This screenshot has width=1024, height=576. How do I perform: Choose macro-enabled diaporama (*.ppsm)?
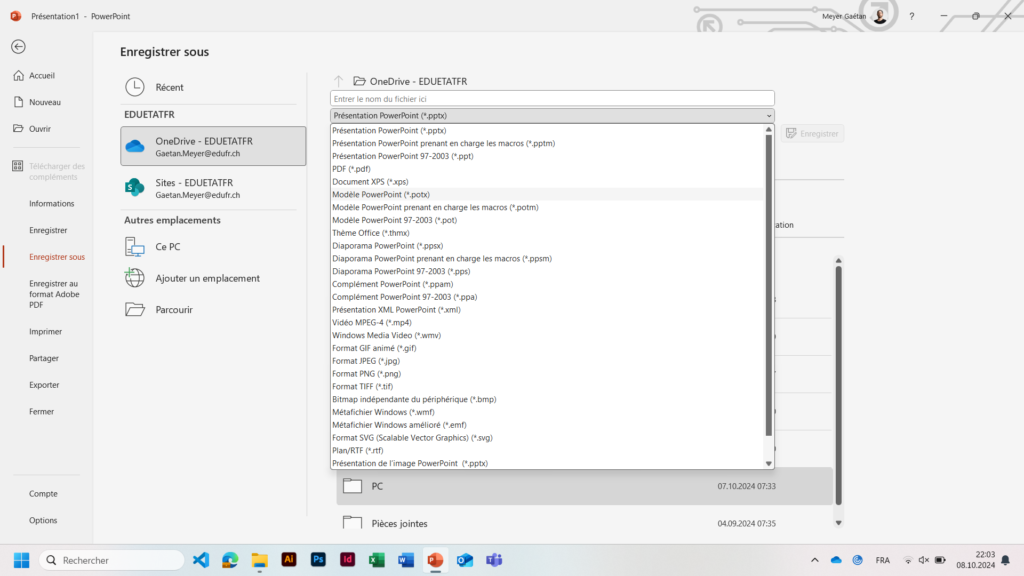547,259
